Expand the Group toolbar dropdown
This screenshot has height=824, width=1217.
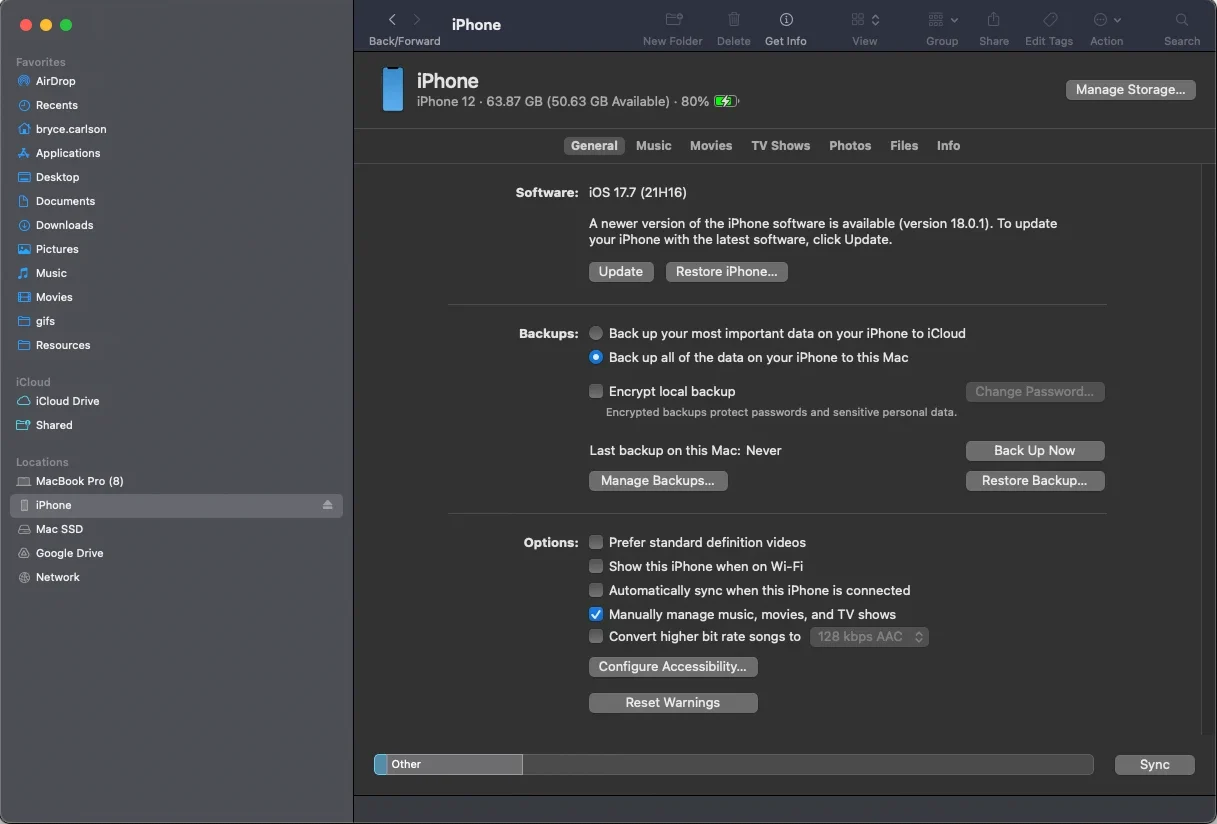[x=942, y=20]
